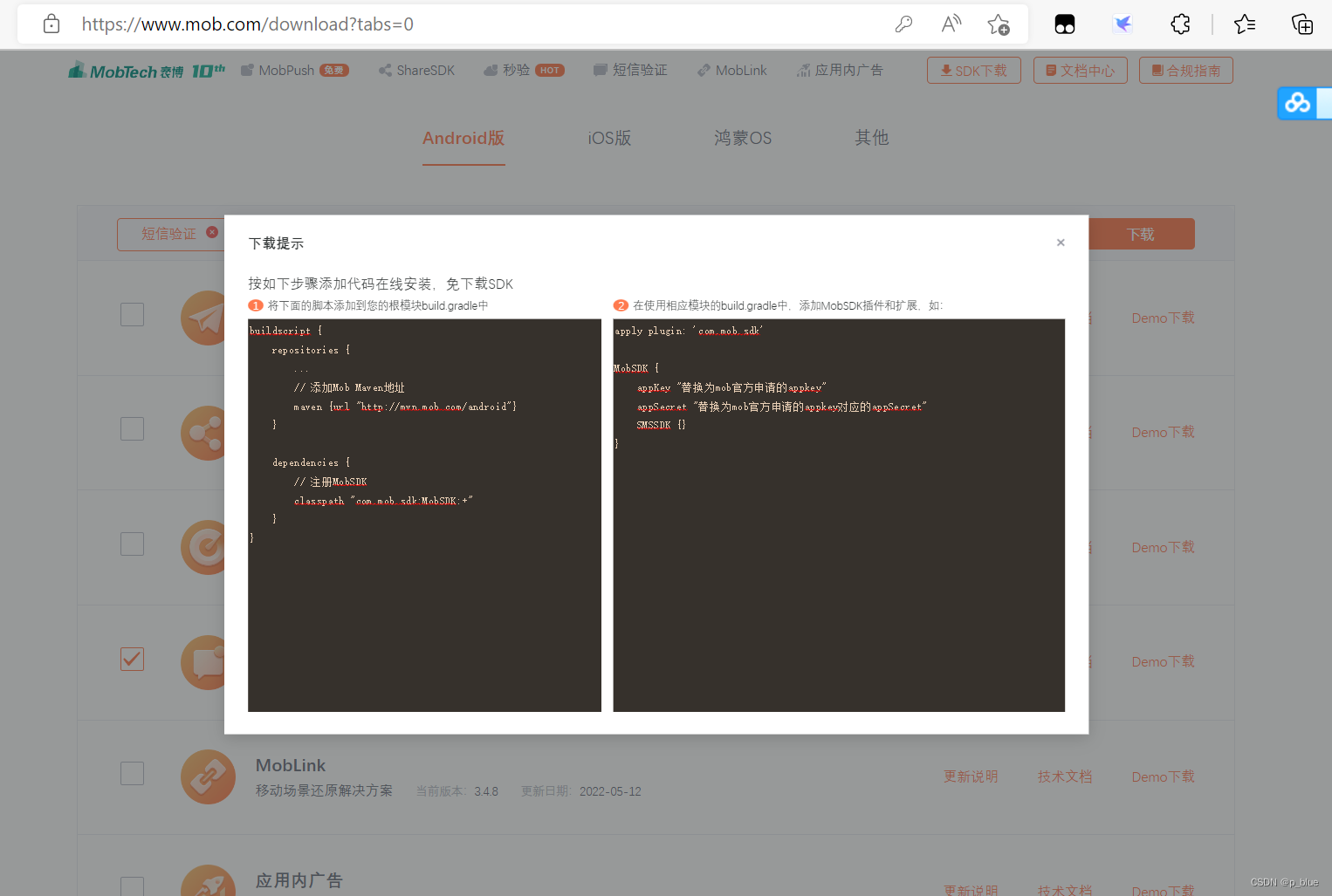Click the floating cloud widget icon
The image size is (1332, 896).
click(1298, 103)
